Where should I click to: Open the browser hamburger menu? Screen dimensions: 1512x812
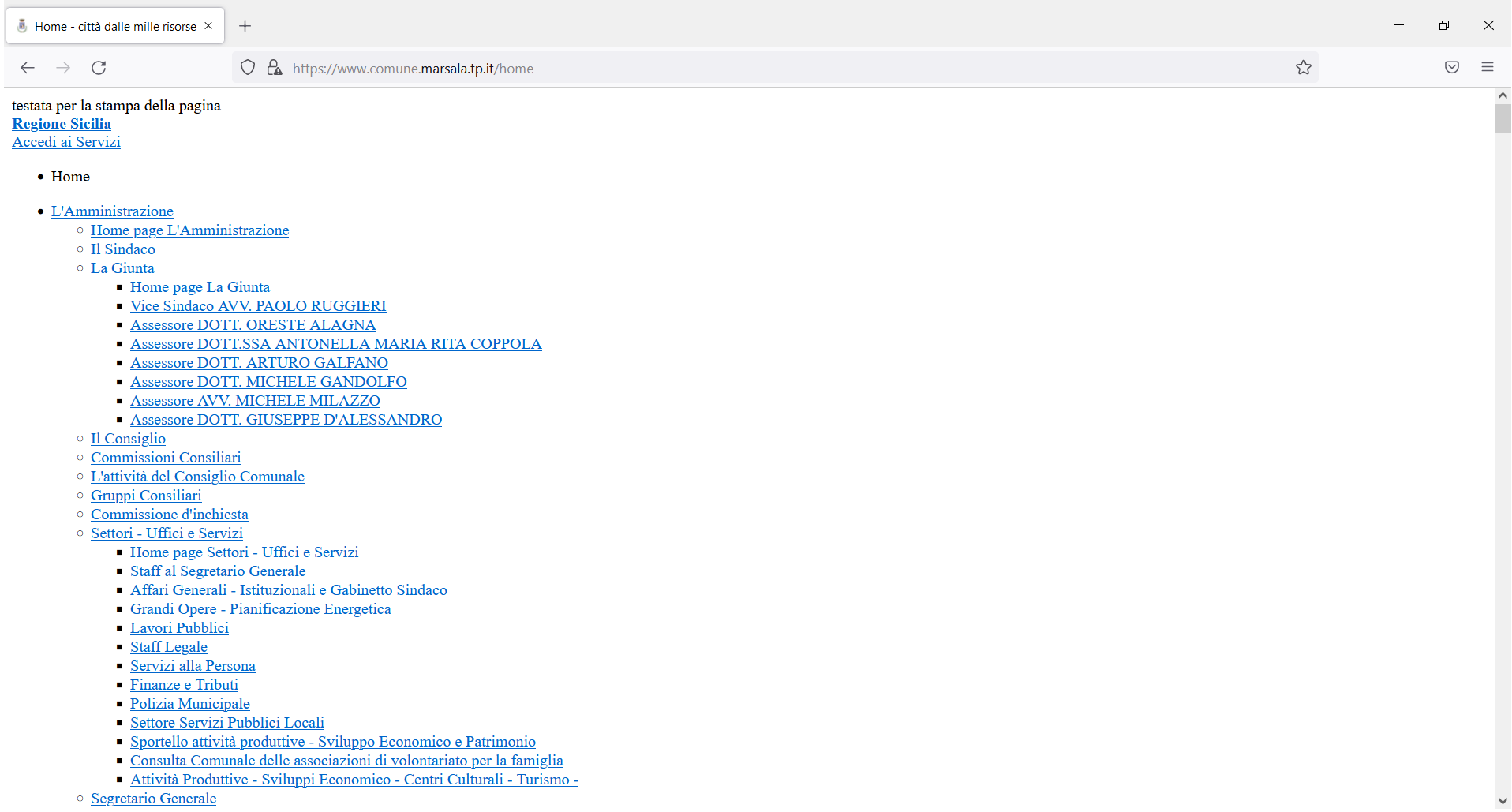1488,67
